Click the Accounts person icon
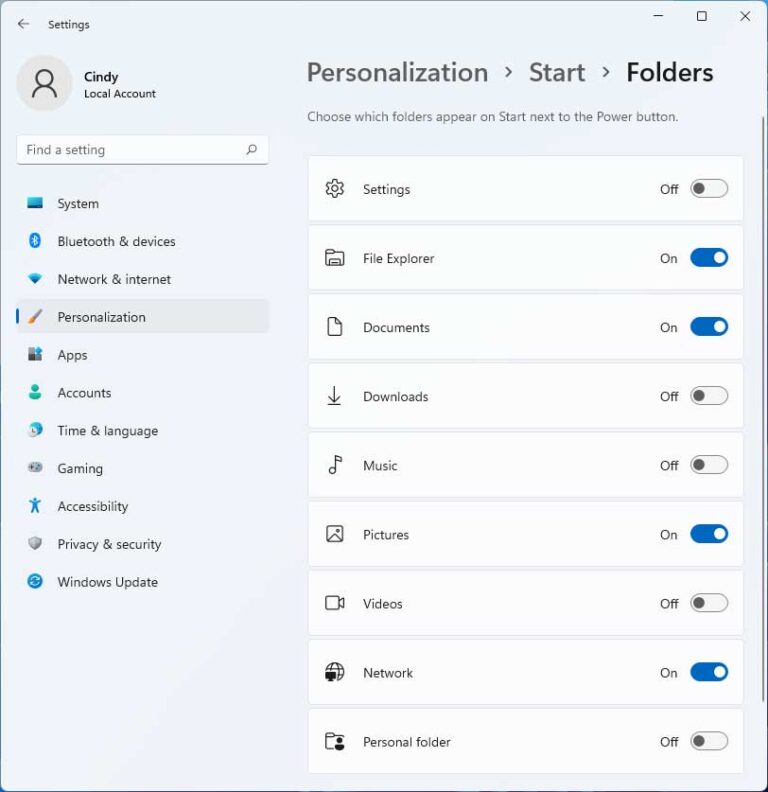The image size is (768, 792). pyautogui.click(x=35, y=392)
